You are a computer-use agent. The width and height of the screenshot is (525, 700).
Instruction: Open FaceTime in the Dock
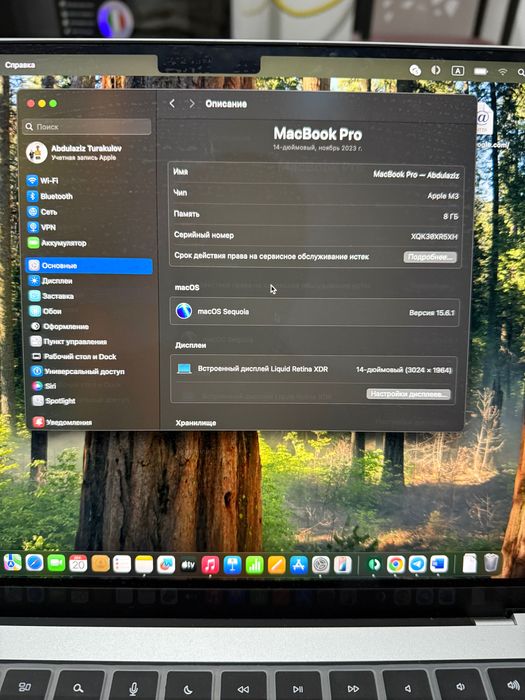56,563
